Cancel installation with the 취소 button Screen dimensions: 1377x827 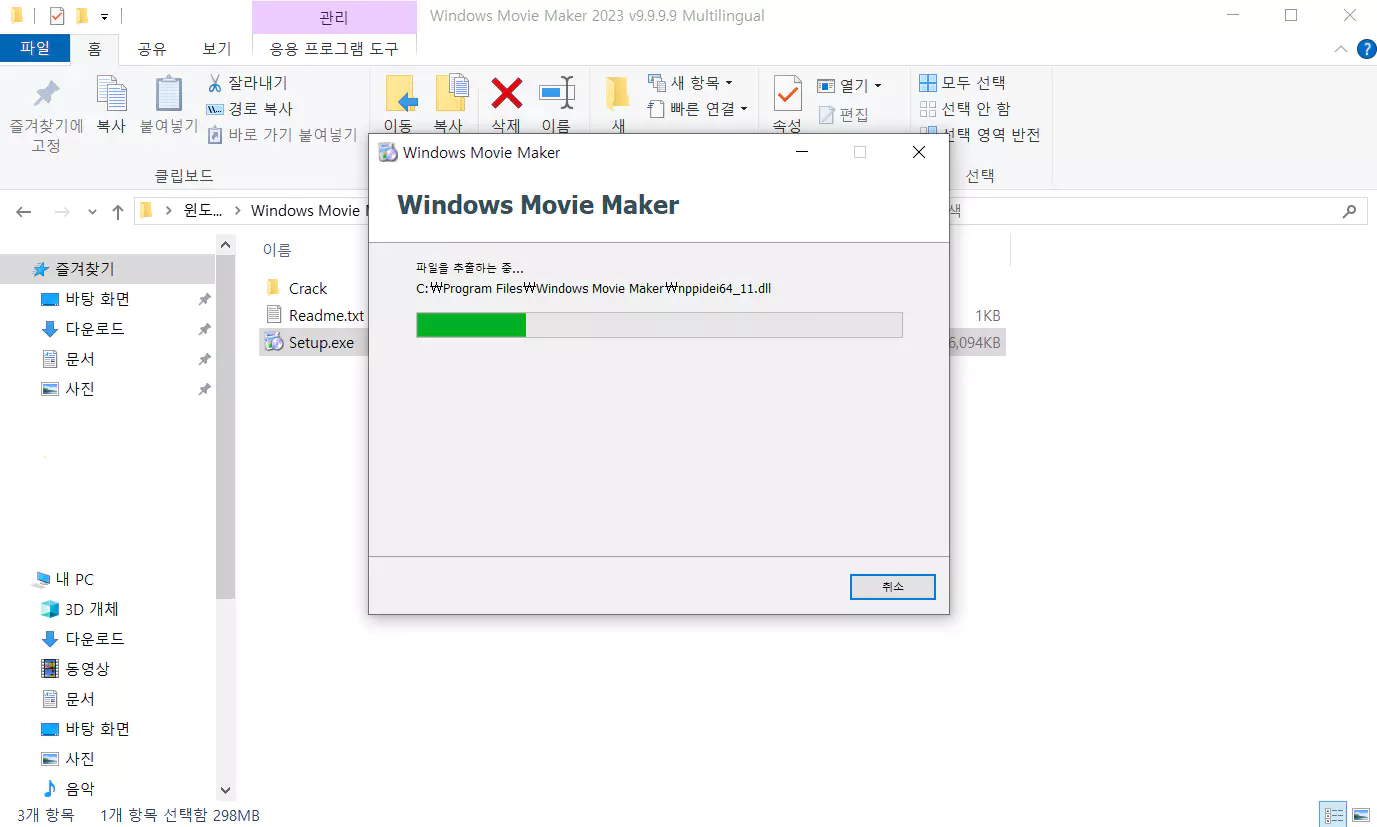click(892, 587)
